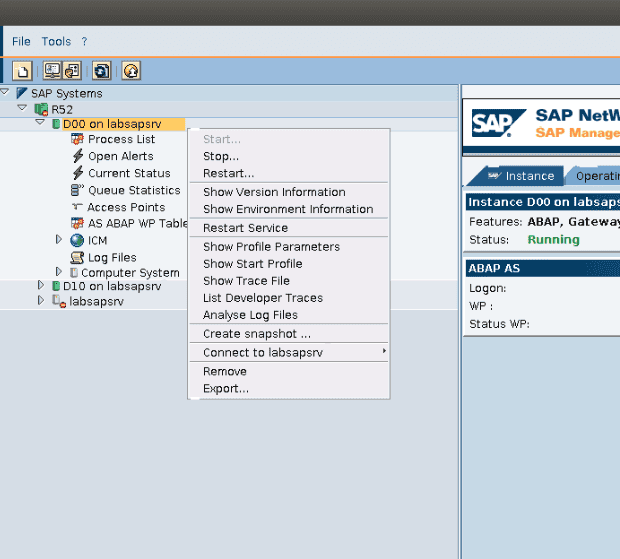Select the Open Alerts tree item
620x559 pixels.
121,156
